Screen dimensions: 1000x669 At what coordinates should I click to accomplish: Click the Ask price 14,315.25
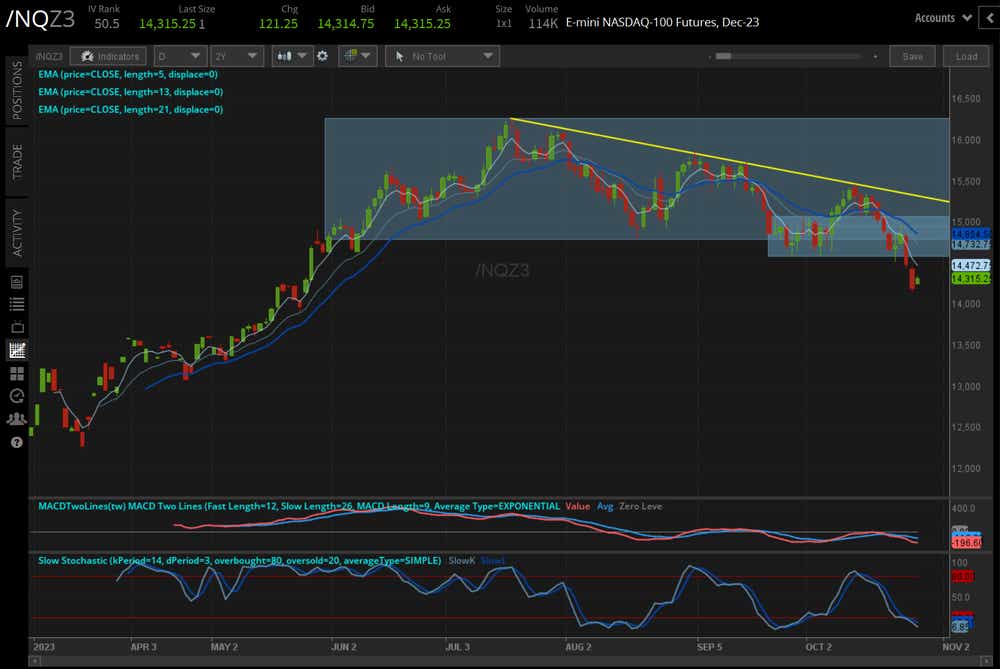[422, 24]
